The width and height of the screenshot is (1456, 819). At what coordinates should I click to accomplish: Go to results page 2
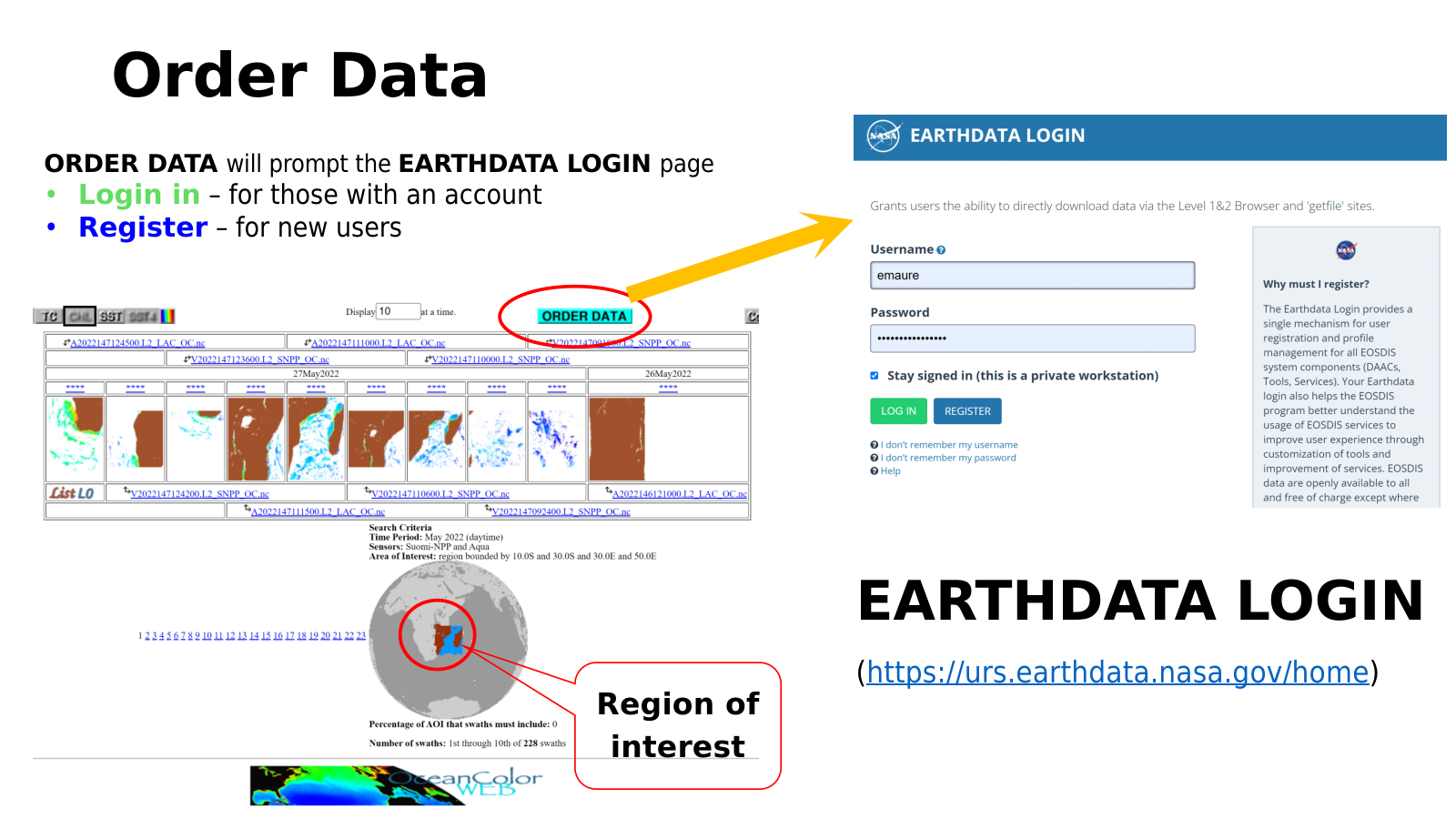coord(147,635)
